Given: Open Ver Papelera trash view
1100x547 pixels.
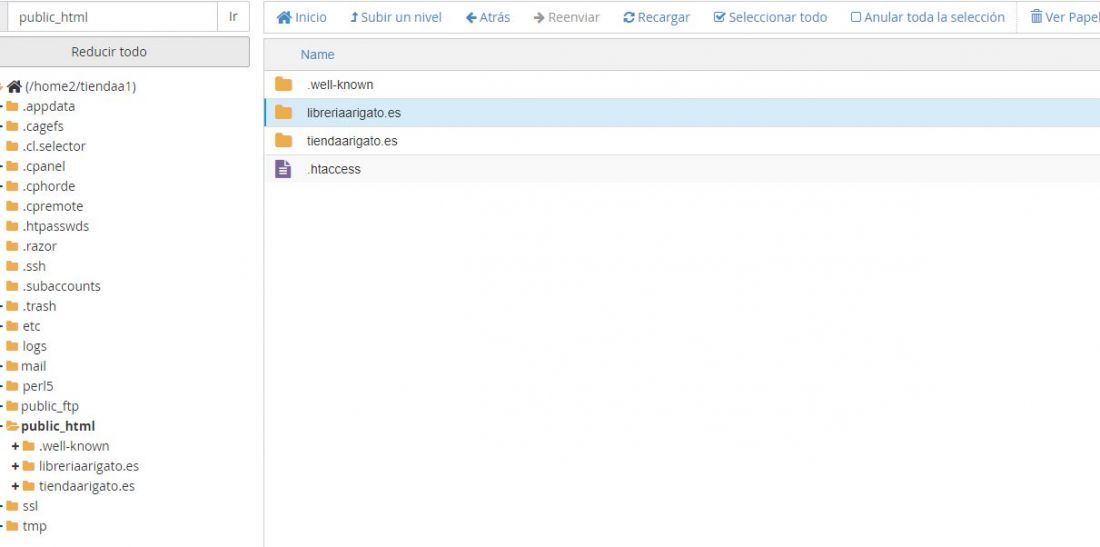Looking at the screenshot, I should pos(1064,18).
